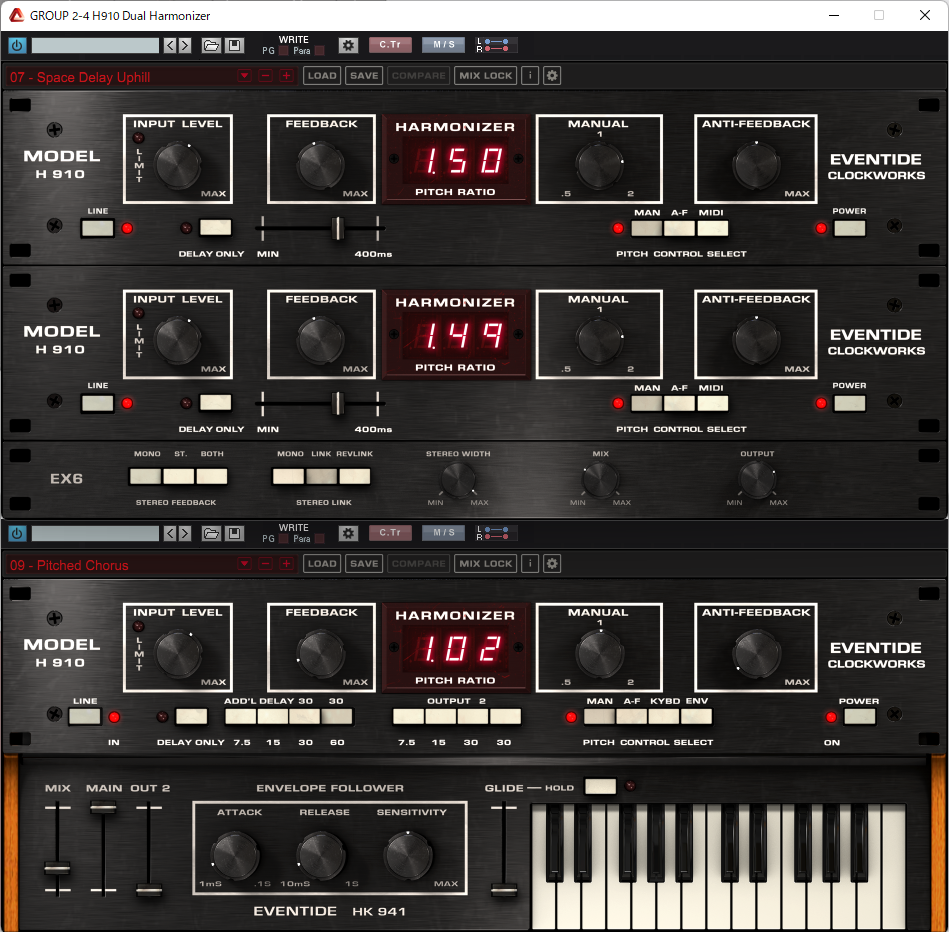
Task: Select MIDI pitch control on first H910 unit
Action: (x=712, y=229)
